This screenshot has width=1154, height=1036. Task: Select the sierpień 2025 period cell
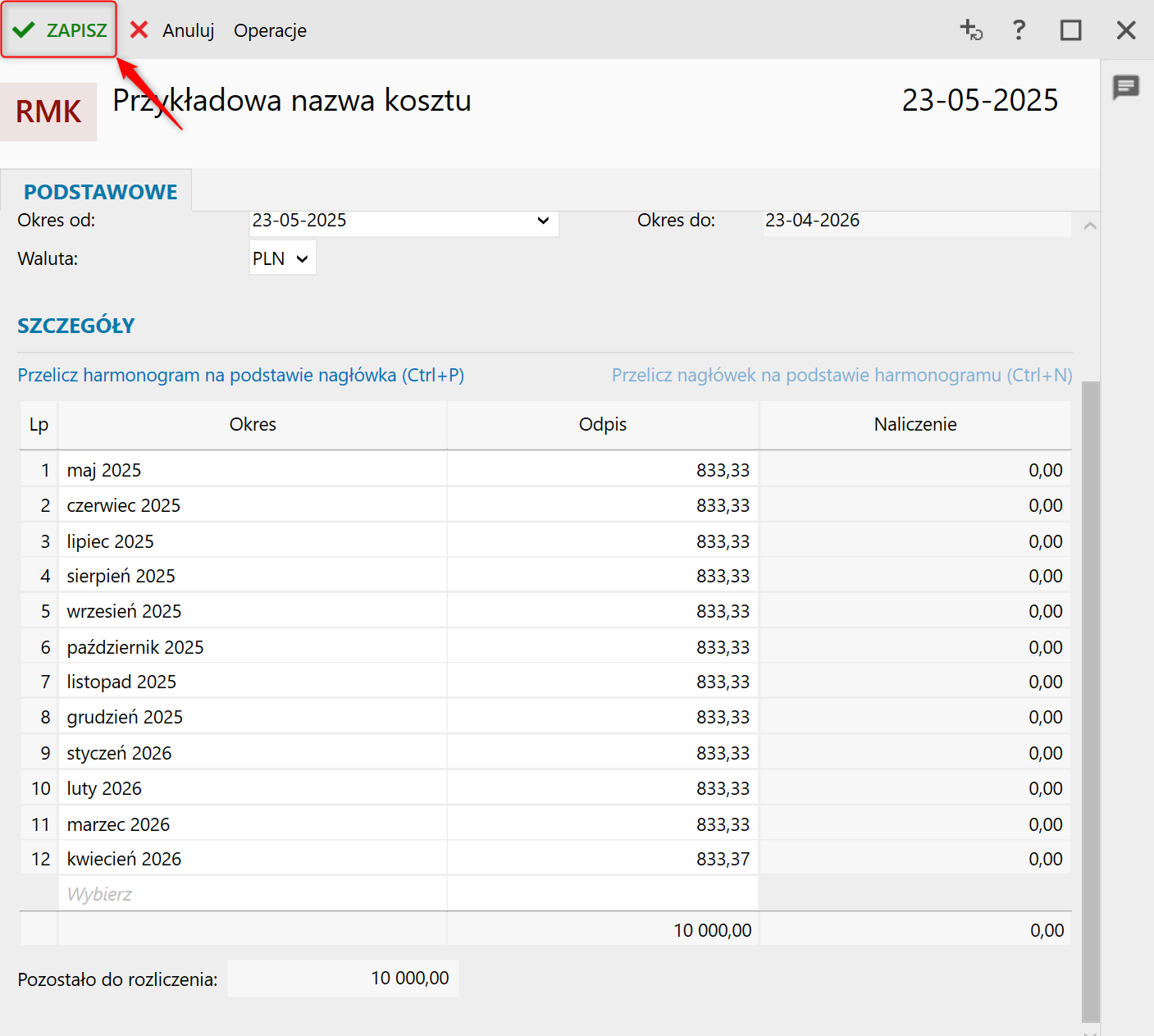[x=253, y=576]
